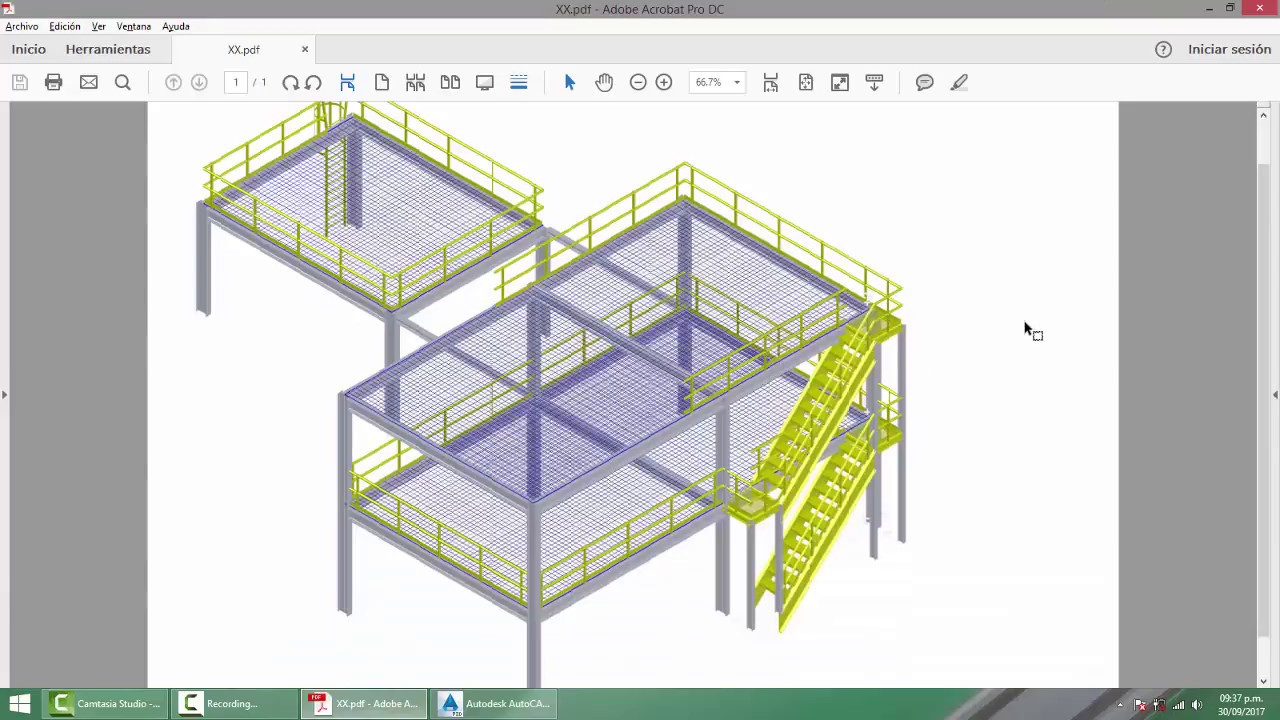Click the blue page fit view icon
Image resolution: width=1280 pixels, height=720 pixels.
click(x=347, y=83)
